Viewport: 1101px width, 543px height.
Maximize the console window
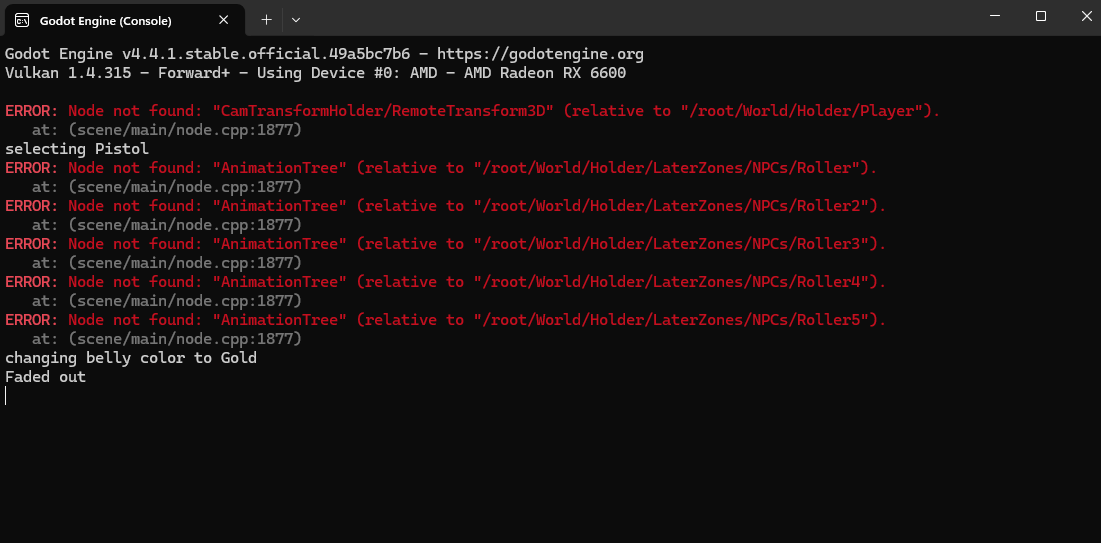tap(1041, 16)
